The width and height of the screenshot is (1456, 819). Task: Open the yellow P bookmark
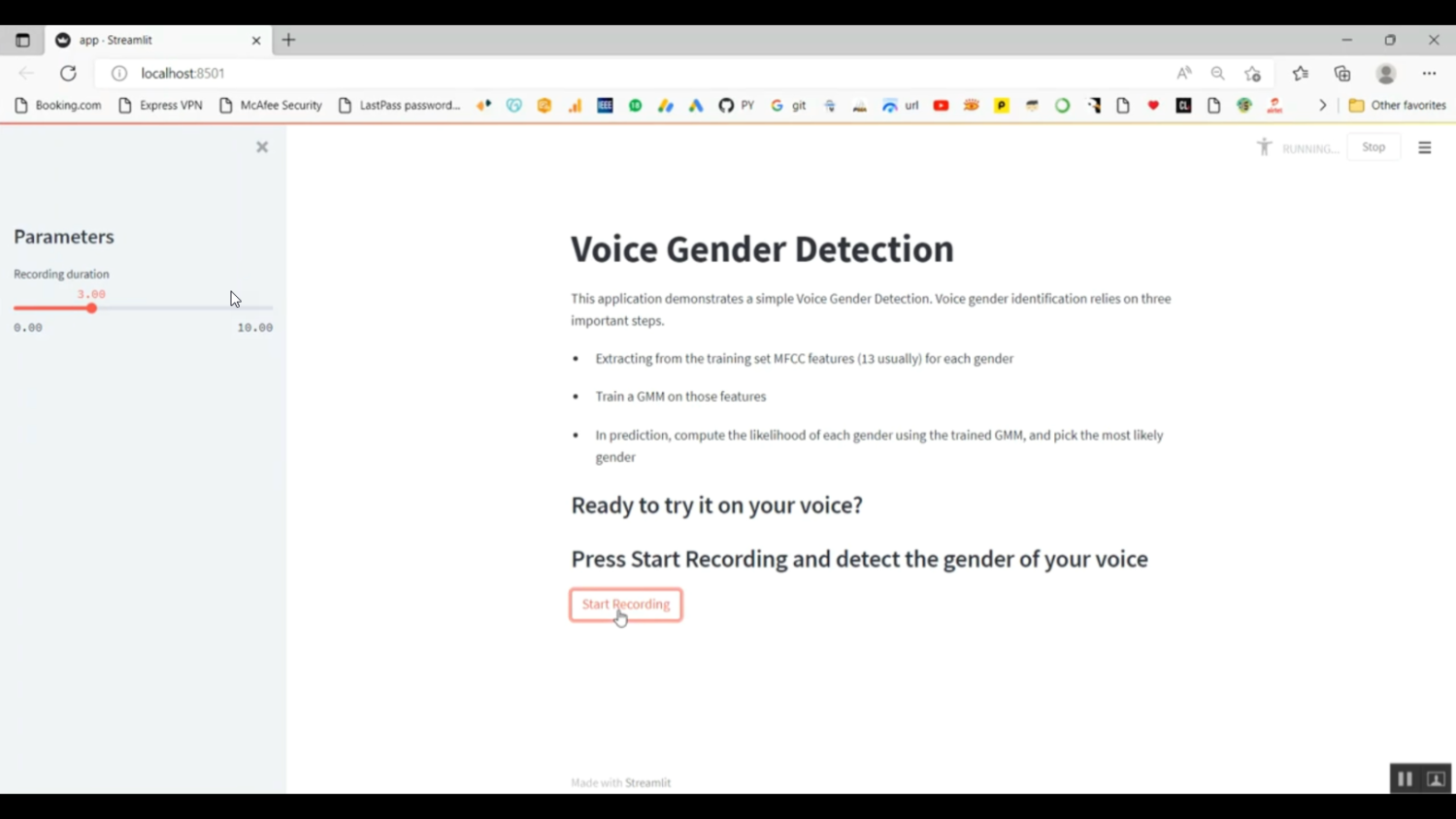pyautogui.click(x=1002, y=105)
